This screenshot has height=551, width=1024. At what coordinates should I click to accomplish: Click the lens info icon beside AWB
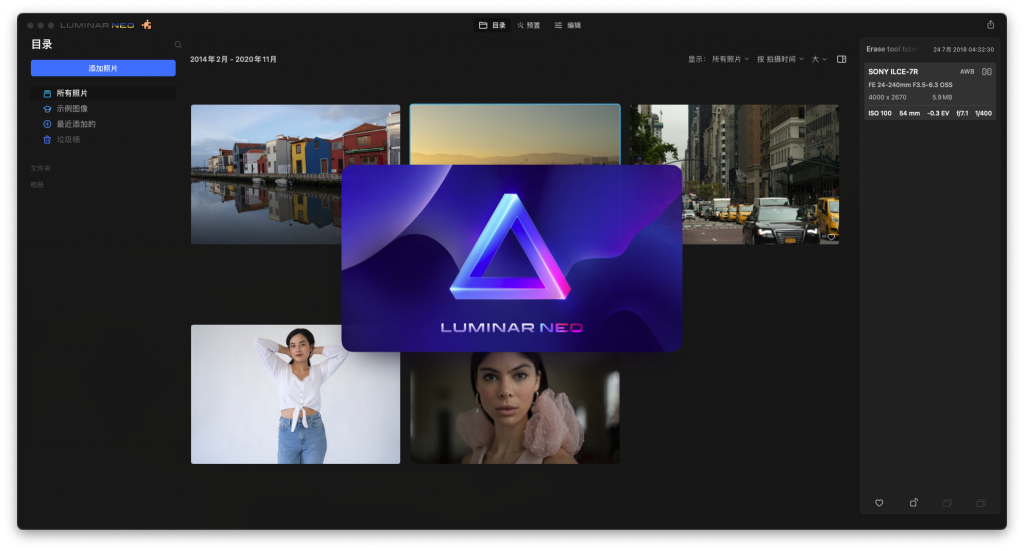pyautogui.click(x=987, y=72)
